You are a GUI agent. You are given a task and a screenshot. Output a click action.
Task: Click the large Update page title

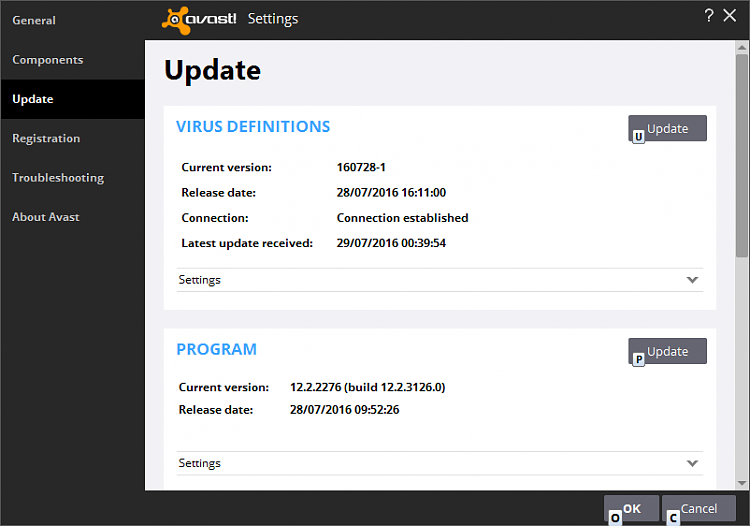pyautogui.click(x=212, y=71)
